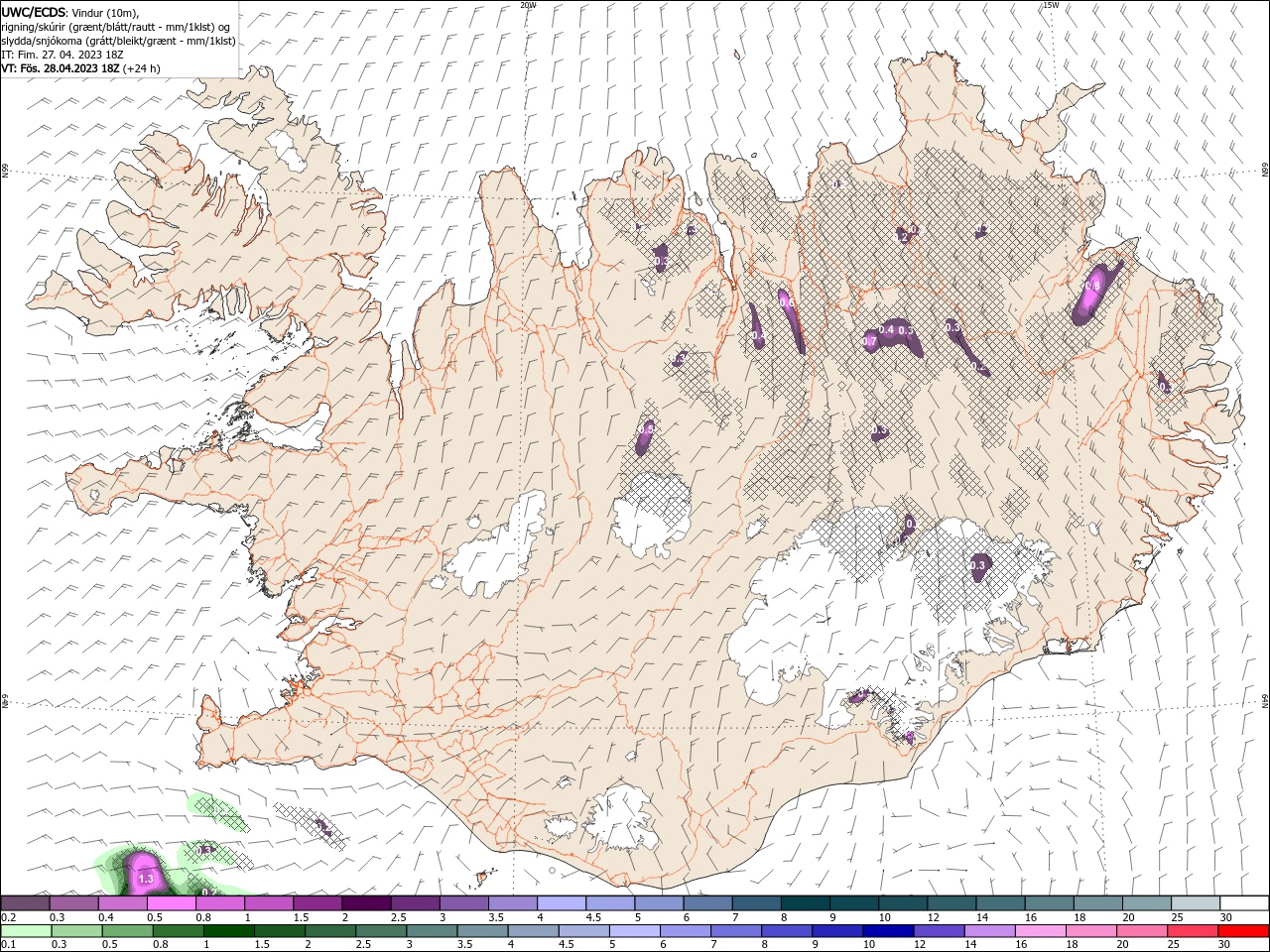The width and height of the screenshot is (1270, 952).
Task: Click the 'UWC/ECDS: Vindur (10m),' title line
Action: (x=70, y=12)
